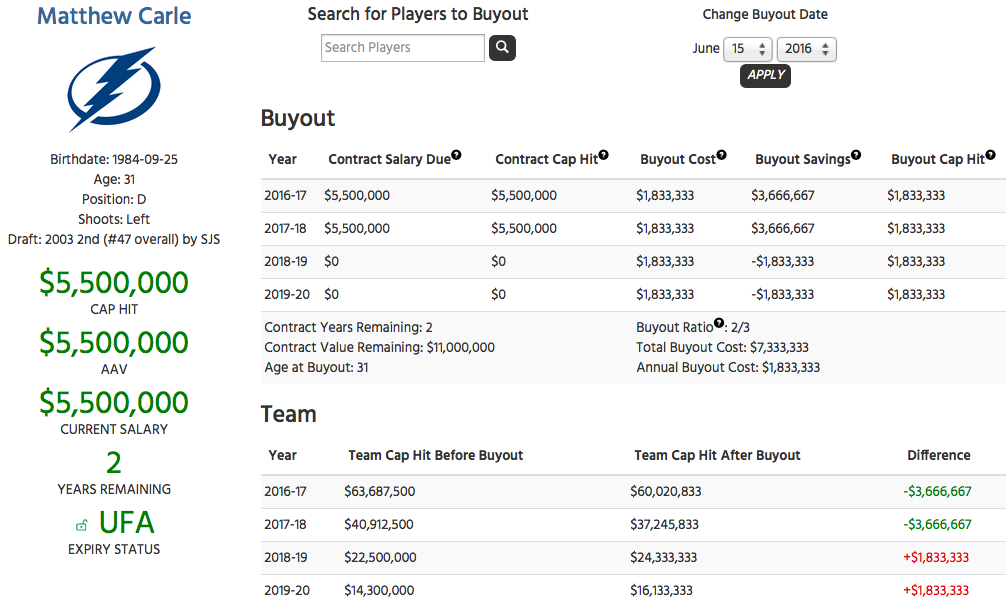The width and height of the screenshot is (1006, 604).
Task: Click the green -$3,666,667 difference for 2017-18
Action: coord(937,524)
